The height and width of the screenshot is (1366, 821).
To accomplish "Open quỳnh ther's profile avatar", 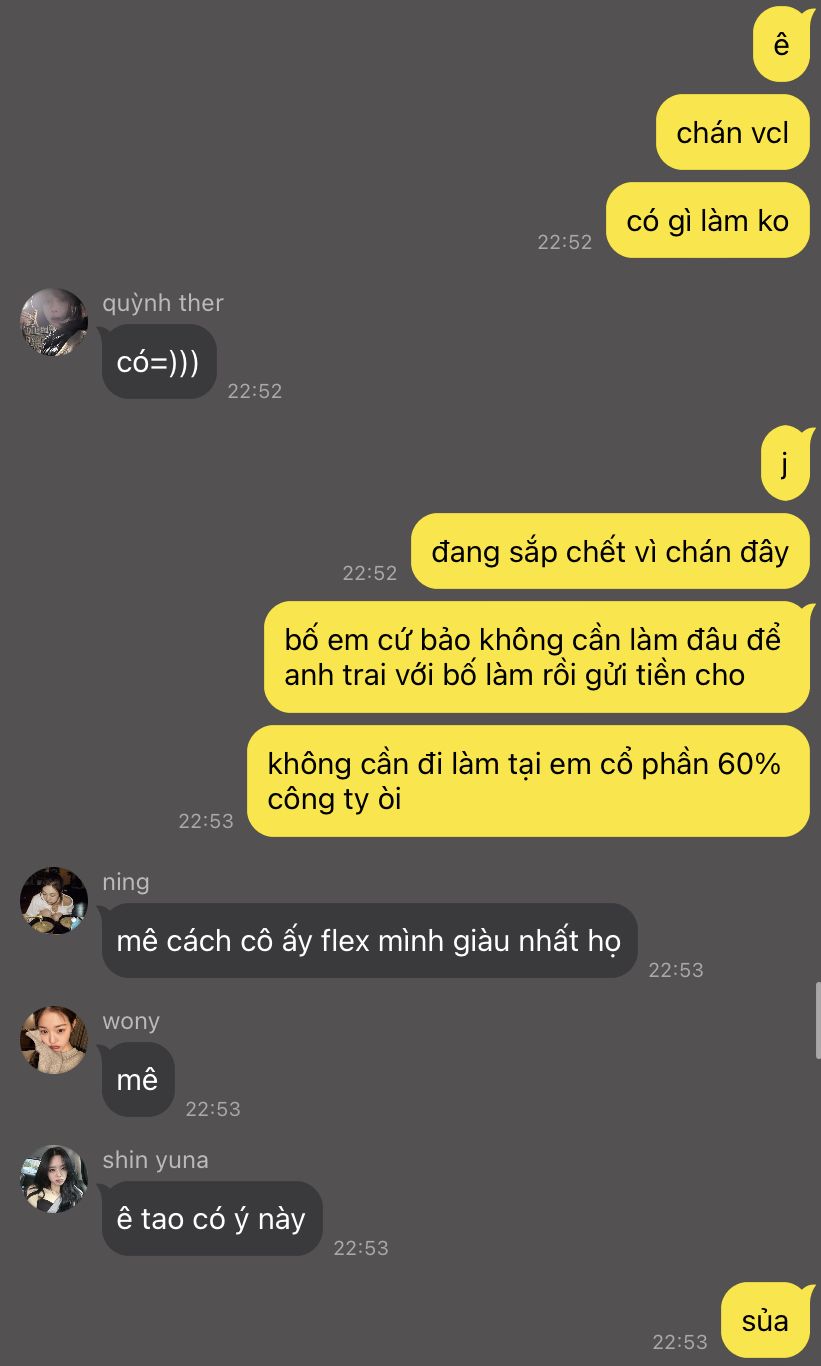I will coord(54,322).
